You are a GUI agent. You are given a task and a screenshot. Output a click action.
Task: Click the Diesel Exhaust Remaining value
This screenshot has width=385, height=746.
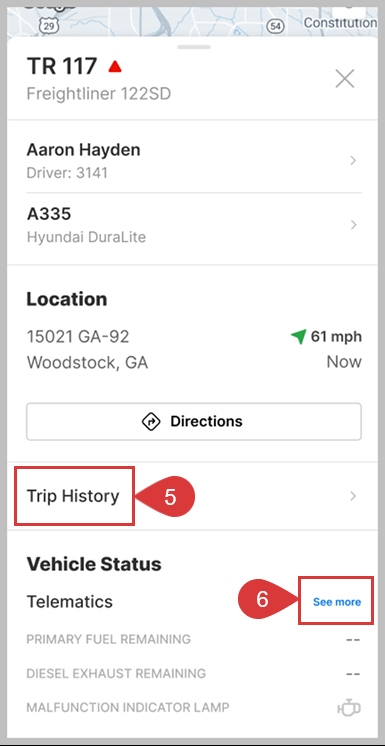353,674
